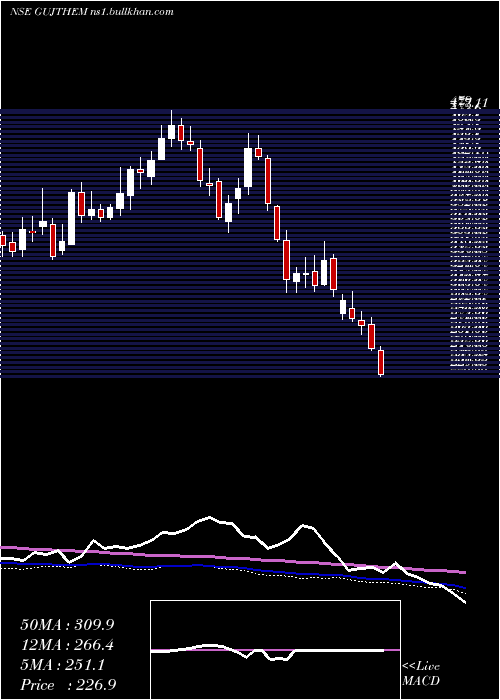The height and width of the screenshot is (700, 500).
Task: Click inside the MACD indicator box
Action: click(x=275, y=650)
